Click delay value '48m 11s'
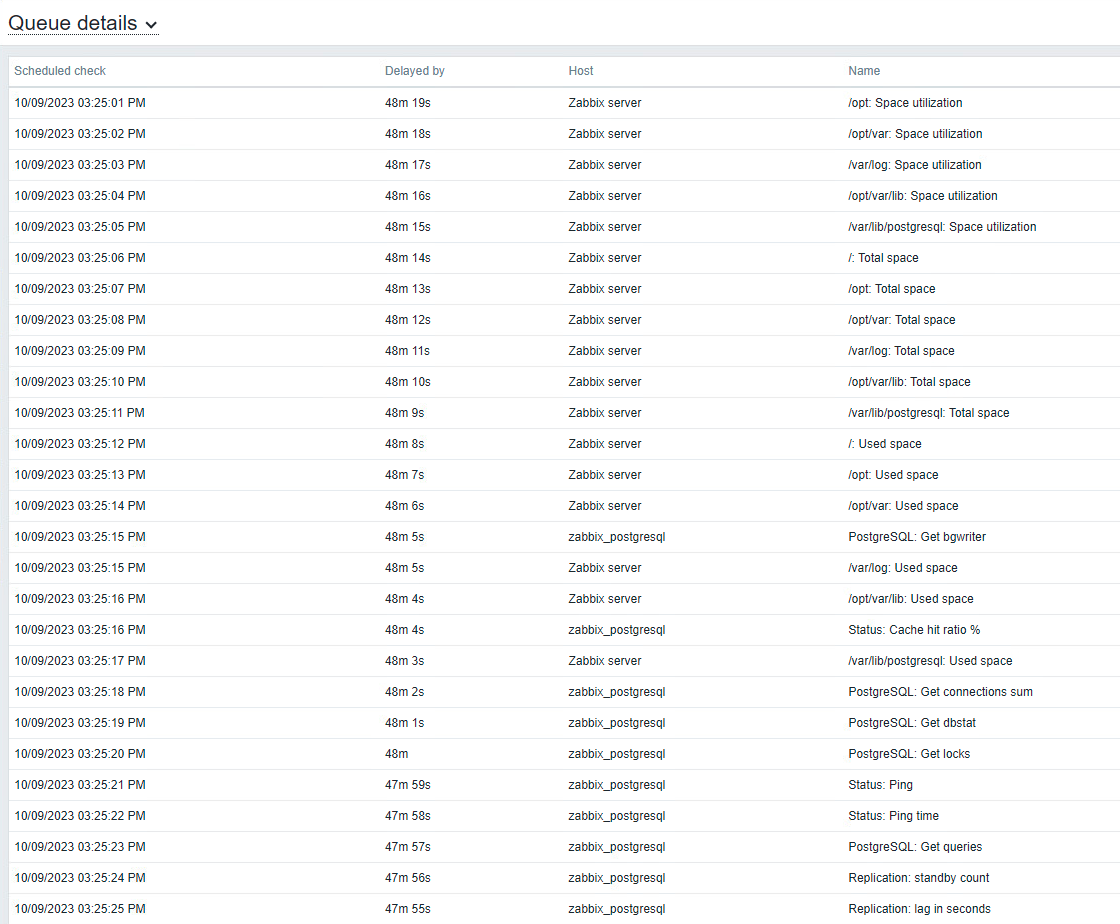The height and width of the screenshot is (924, 1120). click(x=408, y=351)
